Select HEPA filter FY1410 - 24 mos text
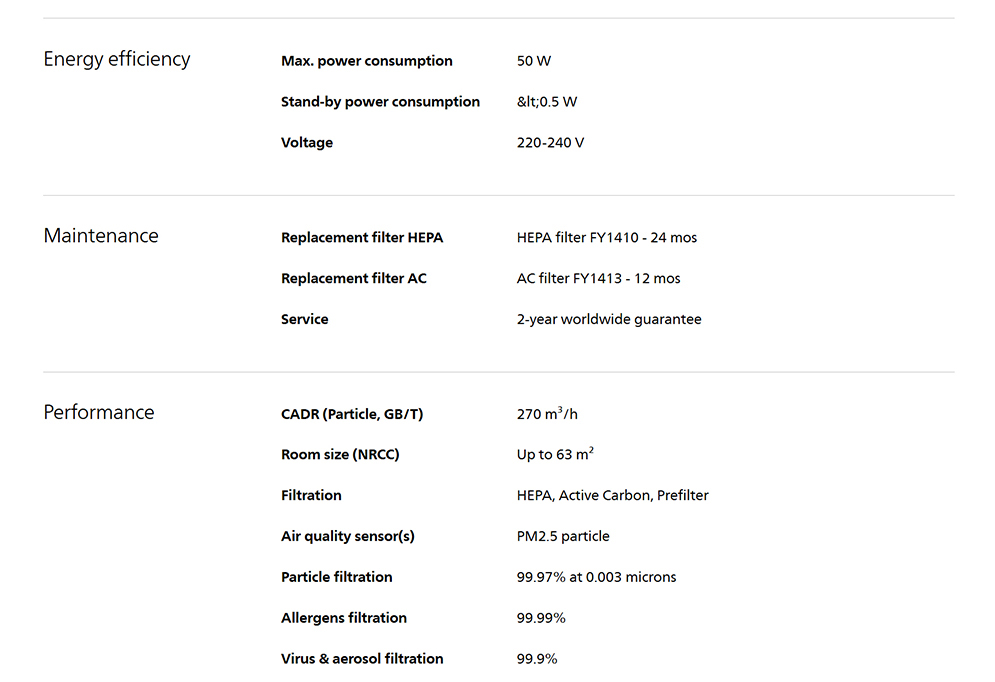 click(x=607, y=237)
